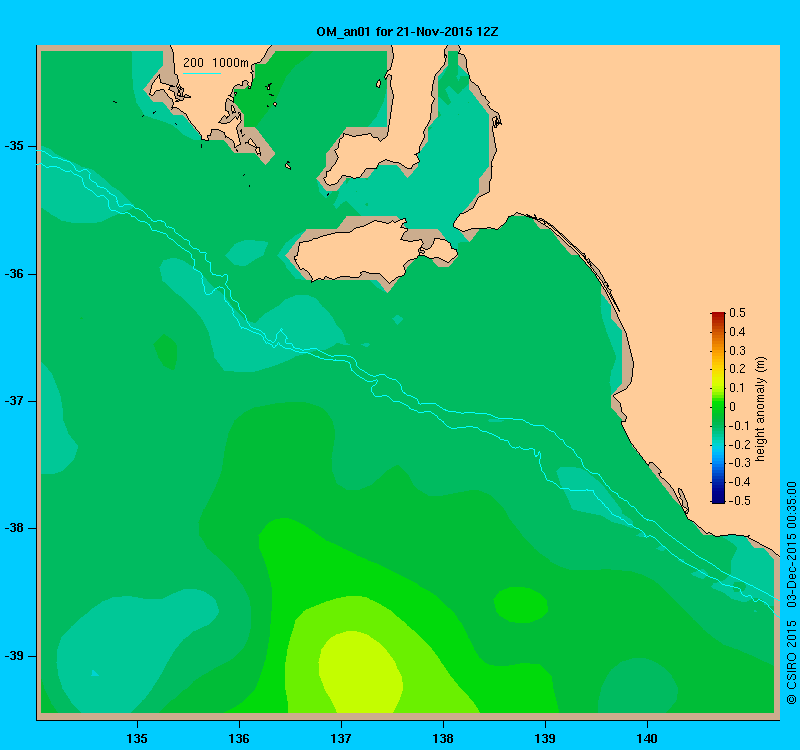Click the longitude label 136
The image size is (800, 750).
coord(239,738)
